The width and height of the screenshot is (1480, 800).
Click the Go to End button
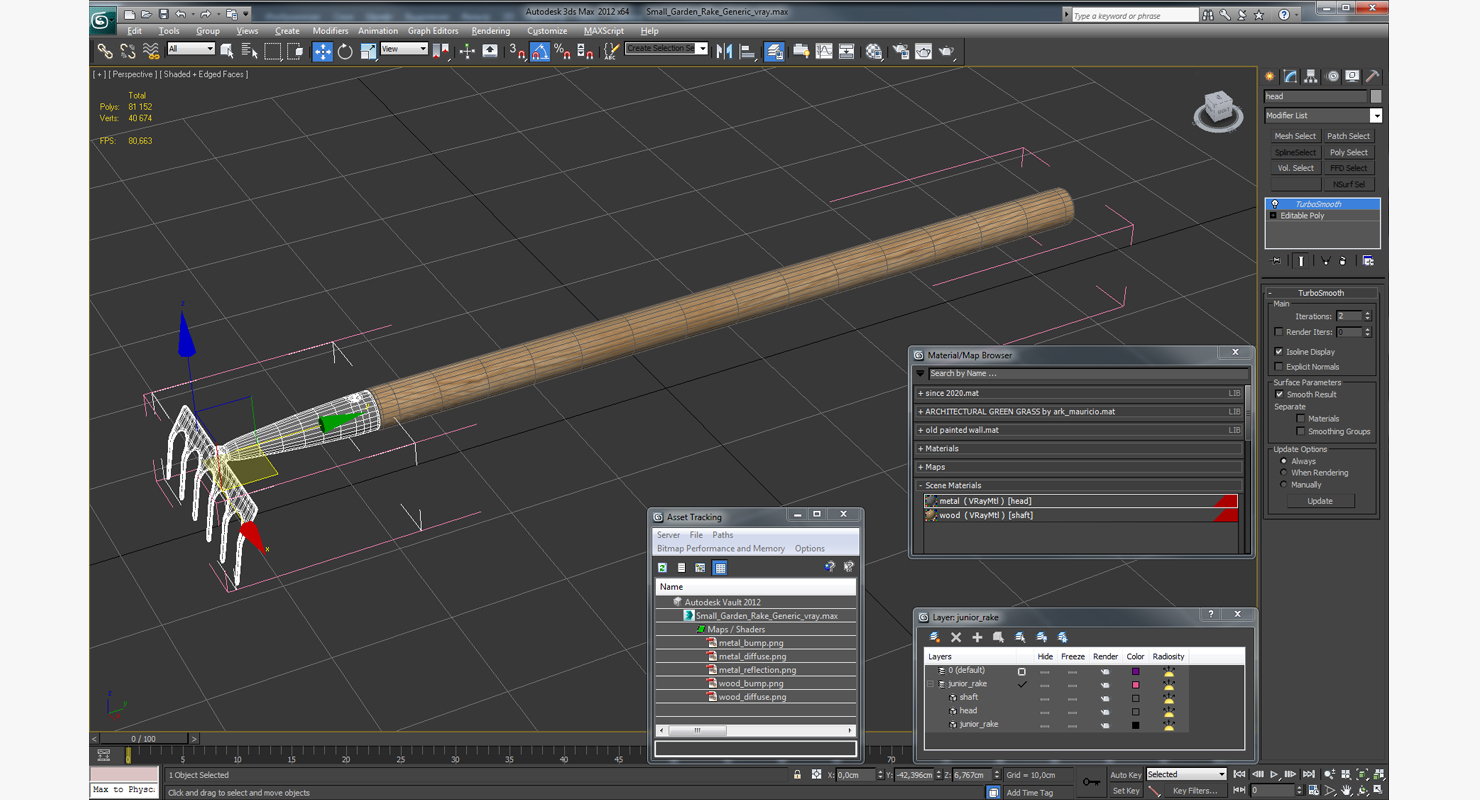pos(1308,774)
